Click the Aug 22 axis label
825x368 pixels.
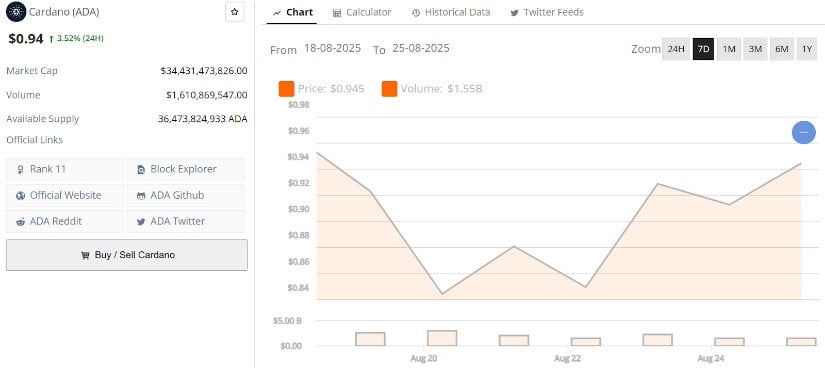(x=567, y=359)
